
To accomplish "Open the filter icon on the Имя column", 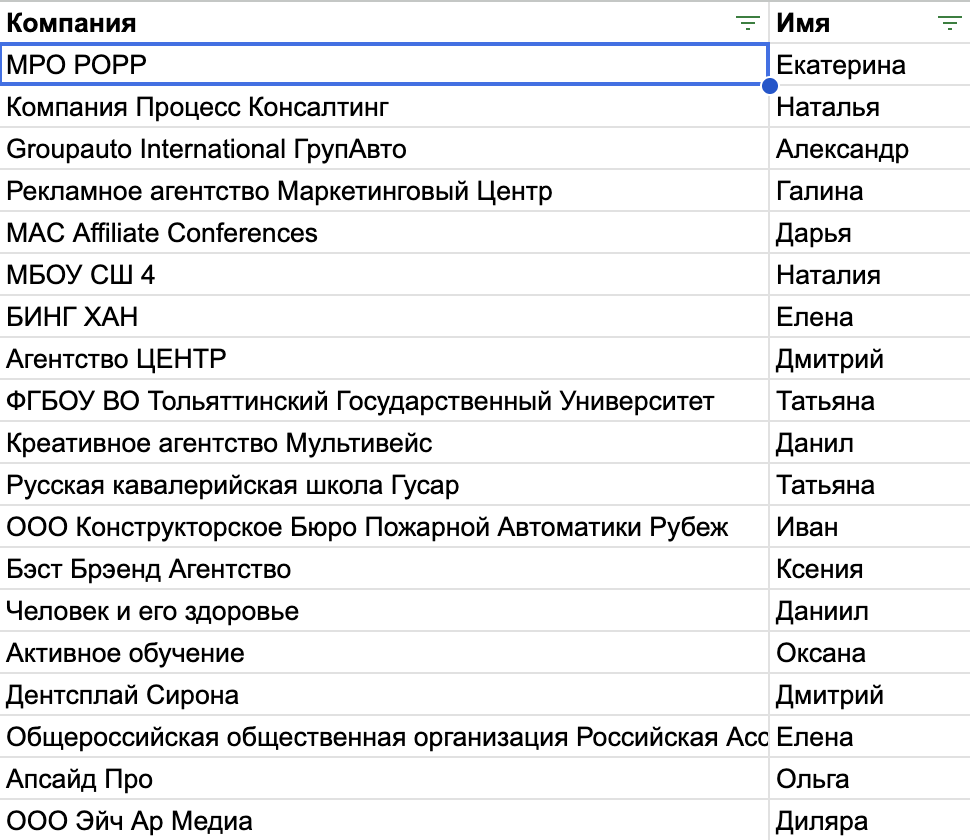I will pos(946,22).
